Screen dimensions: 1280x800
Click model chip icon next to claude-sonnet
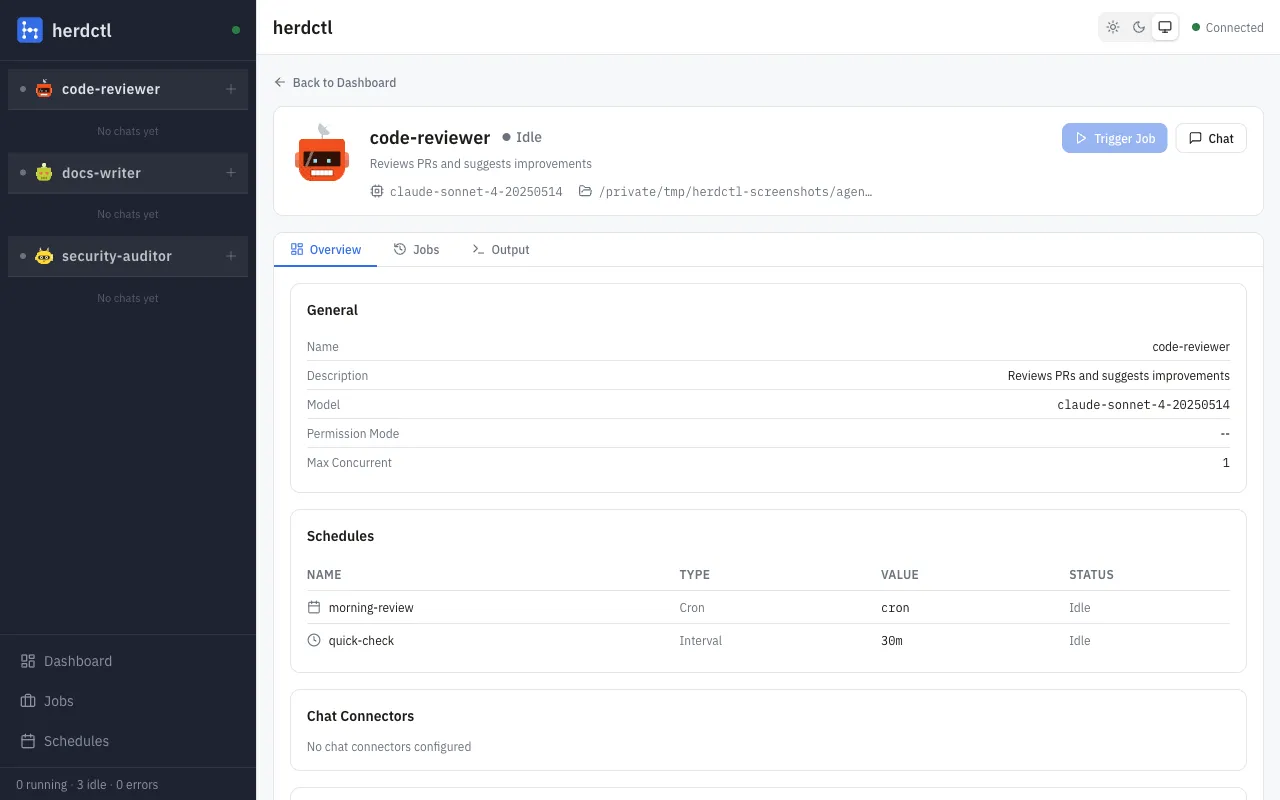point(375,191)
